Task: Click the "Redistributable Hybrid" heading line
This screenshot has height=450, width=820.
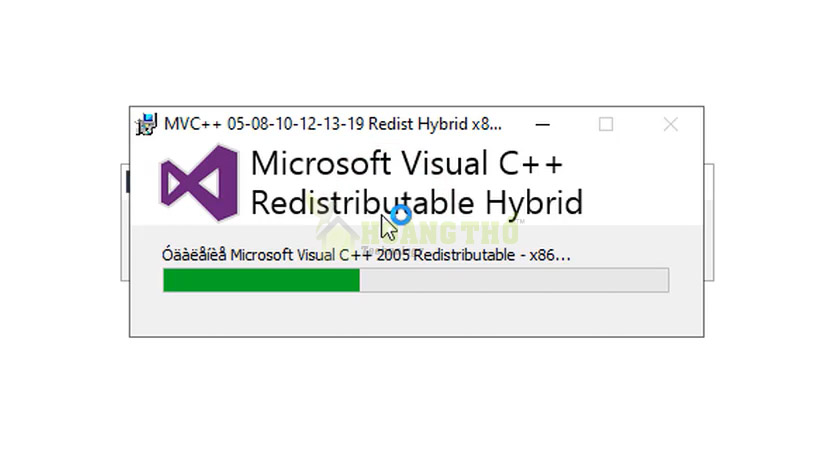Action: (416, 202)
